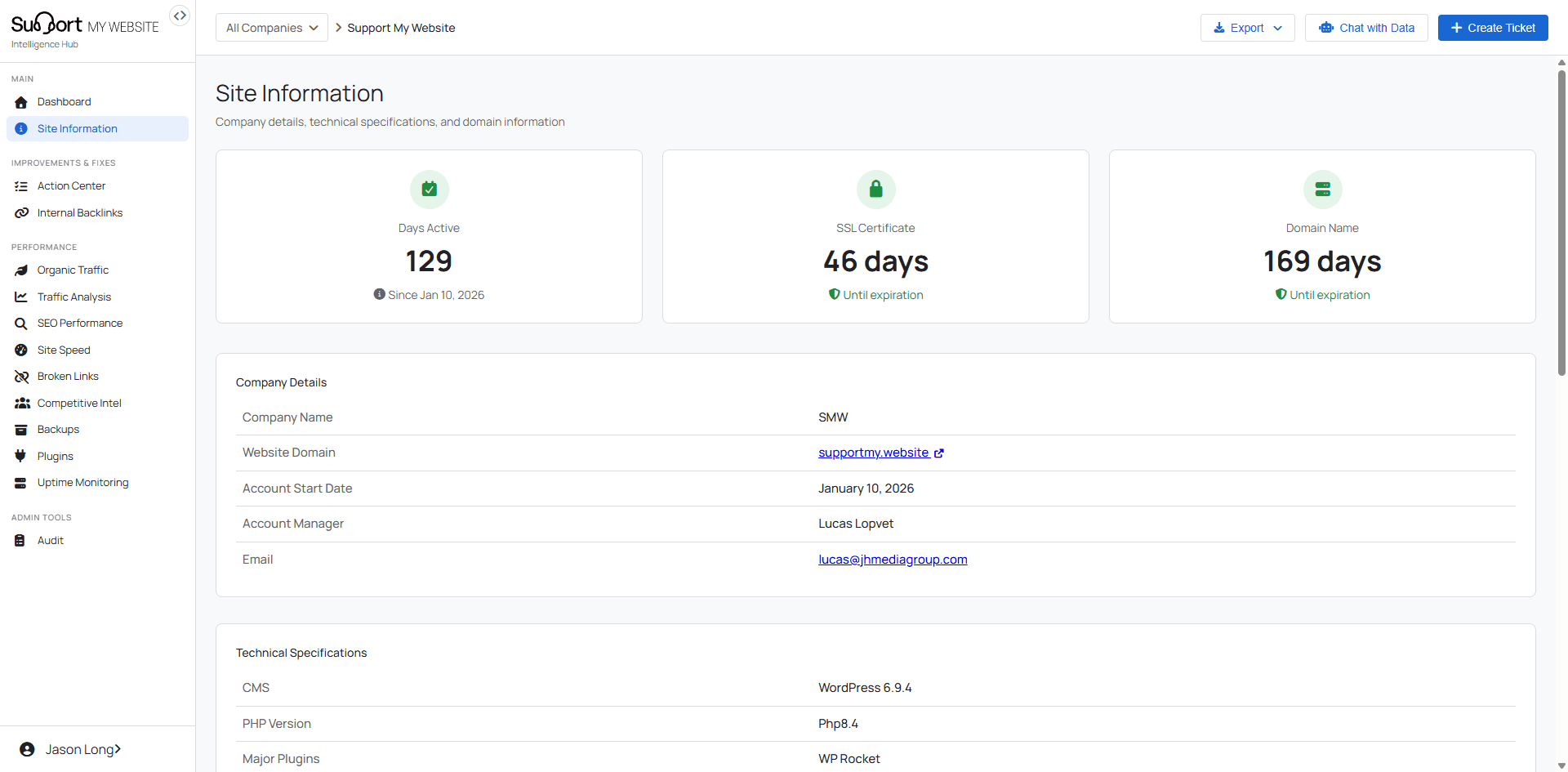Click the Site Information info icon in sidebar

point(21,129)
